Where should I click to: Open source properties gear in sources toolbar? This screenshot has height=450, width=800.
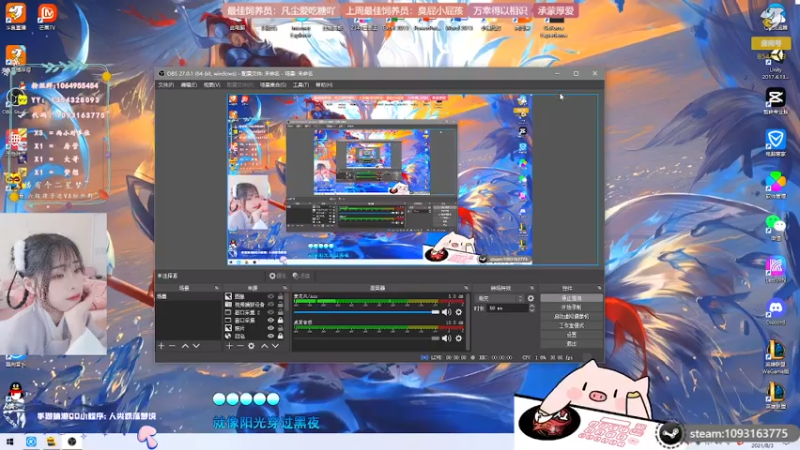point(251,346)
